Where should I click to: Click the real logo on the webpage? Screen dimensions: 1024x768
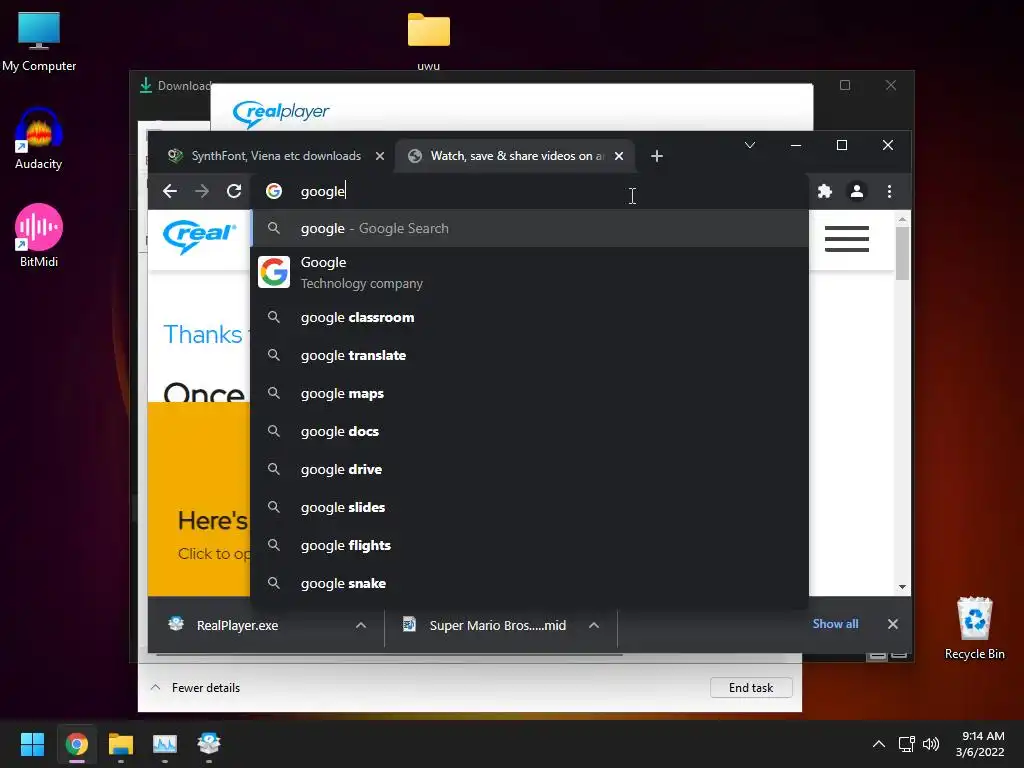pyautogui.click(x=199, y=236)
